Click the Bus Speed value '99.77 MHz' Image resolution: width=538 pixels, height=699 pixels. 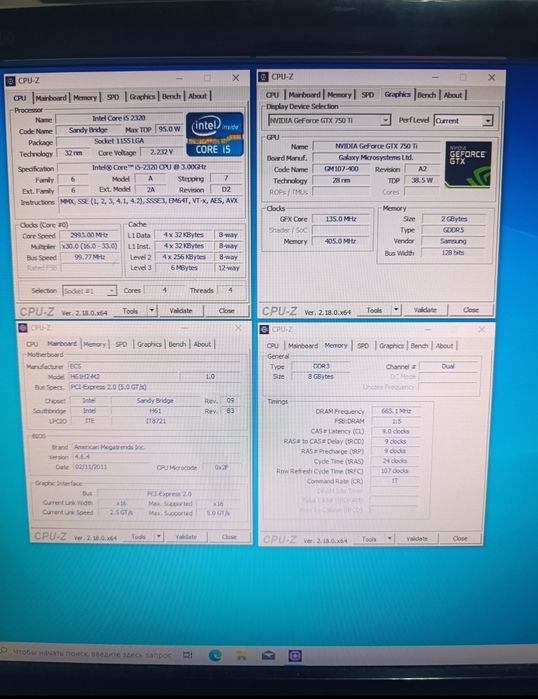click(89, 257)
